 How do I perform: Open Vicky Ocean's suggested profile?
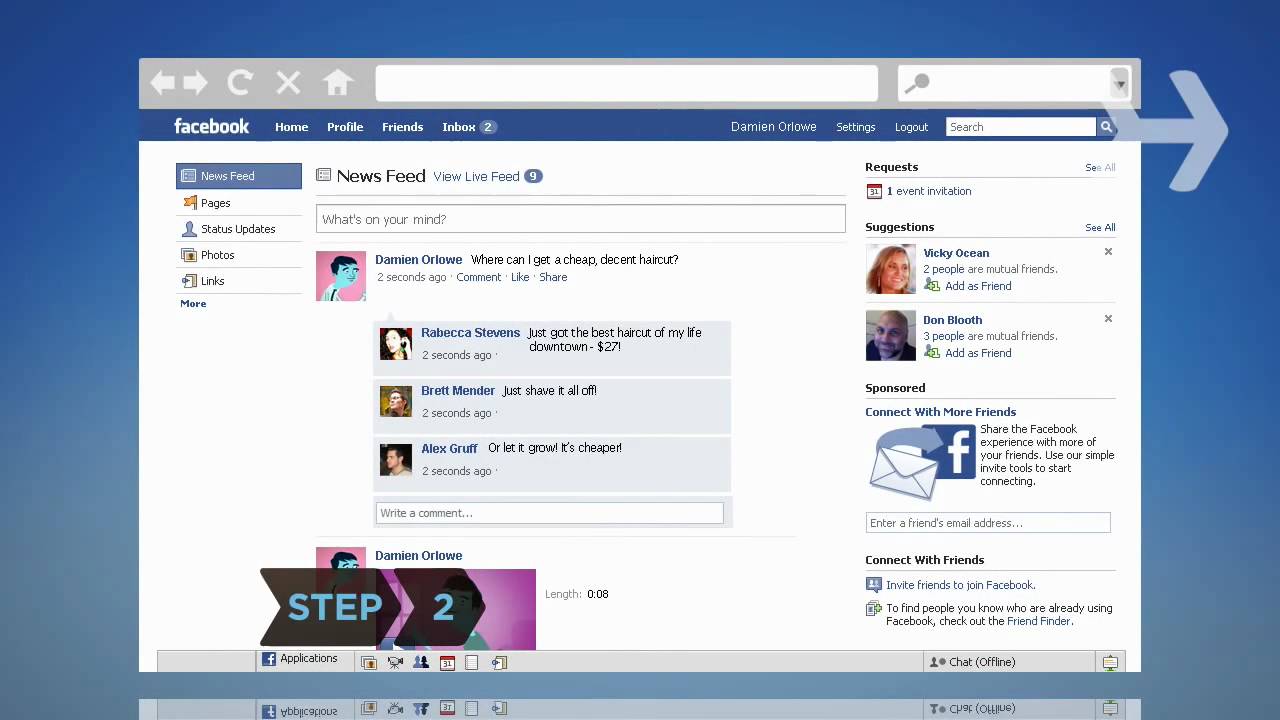tap(956, 253)
